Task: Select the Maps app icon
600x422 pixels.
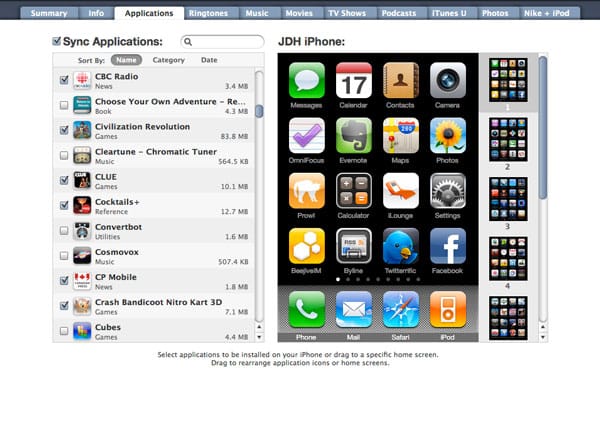Action: pos(401,135)
